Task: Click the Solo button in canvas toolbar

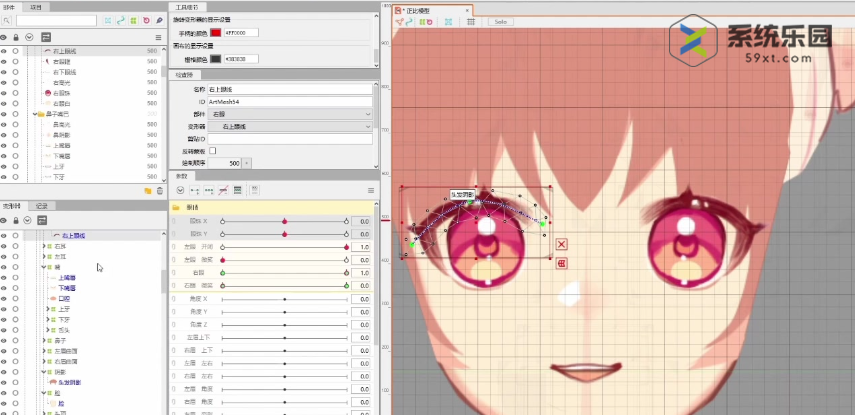Action: 501,21
